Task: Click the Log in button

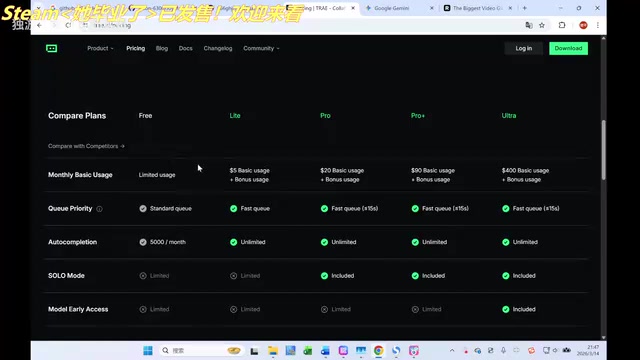Action: (523, 48)
